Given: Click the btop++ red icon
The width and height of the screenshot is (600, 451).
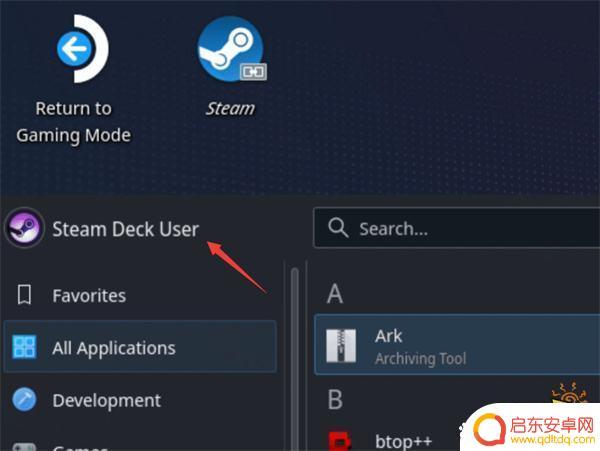Looking at the screenshot, I should 340,441.
